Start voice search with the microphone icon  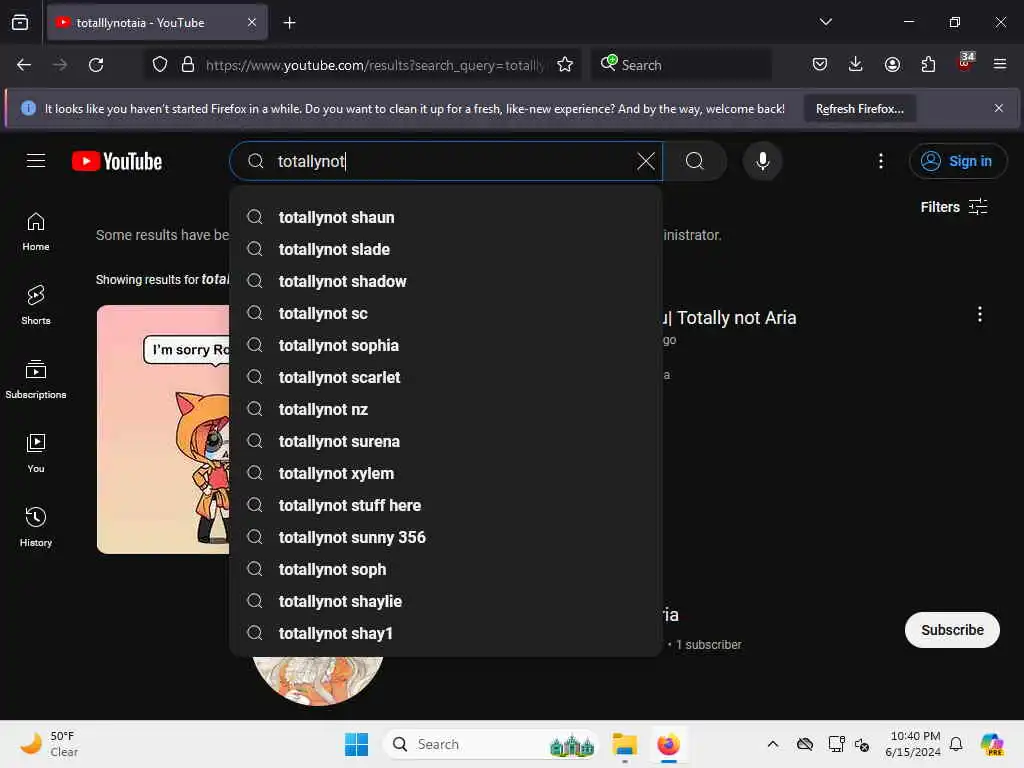click(x=762, y=161)
